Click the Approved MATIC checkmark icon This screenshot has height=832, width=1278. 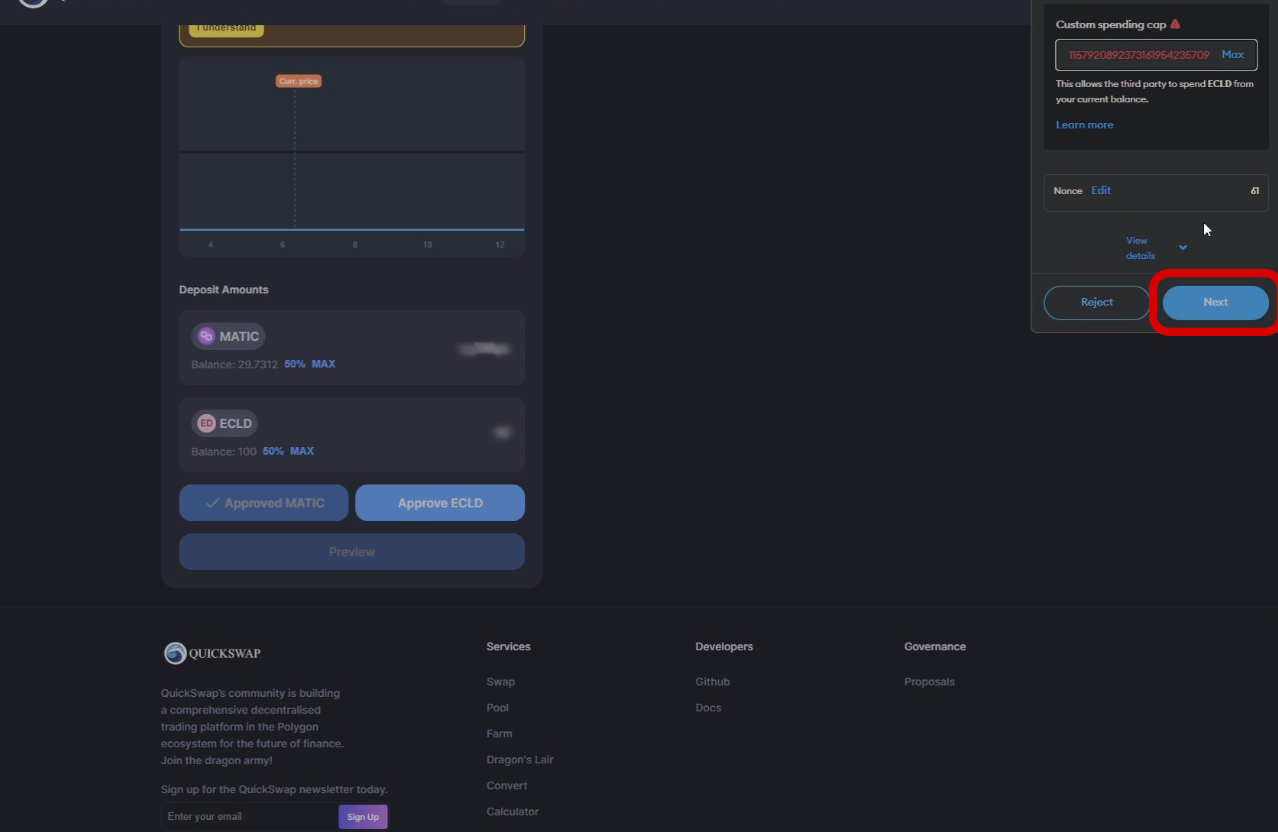click(x=212, y=503)
